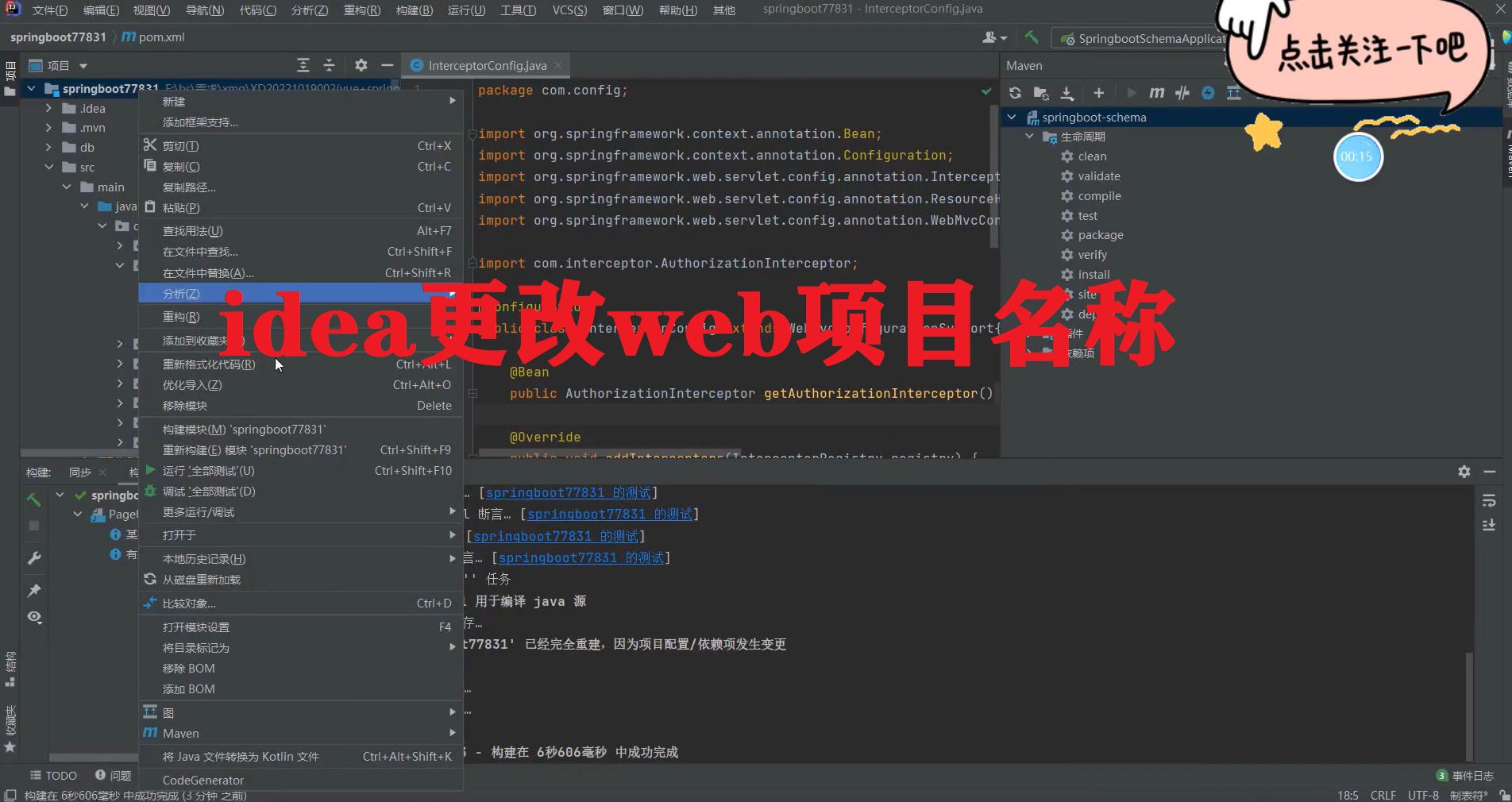Click Run '全部测试' green arrow entry
The height and width of the screenshot is (802, 1512).
click(301, 470)
